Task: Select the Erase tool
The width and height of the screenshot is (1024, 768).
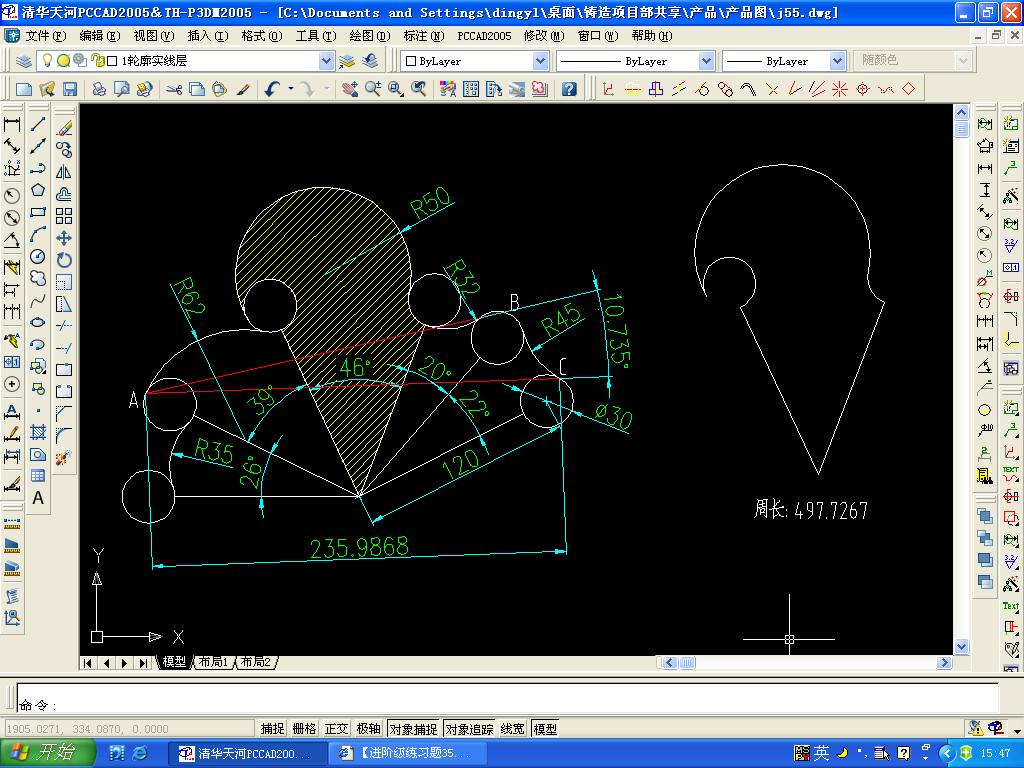Action: (64, 128)
